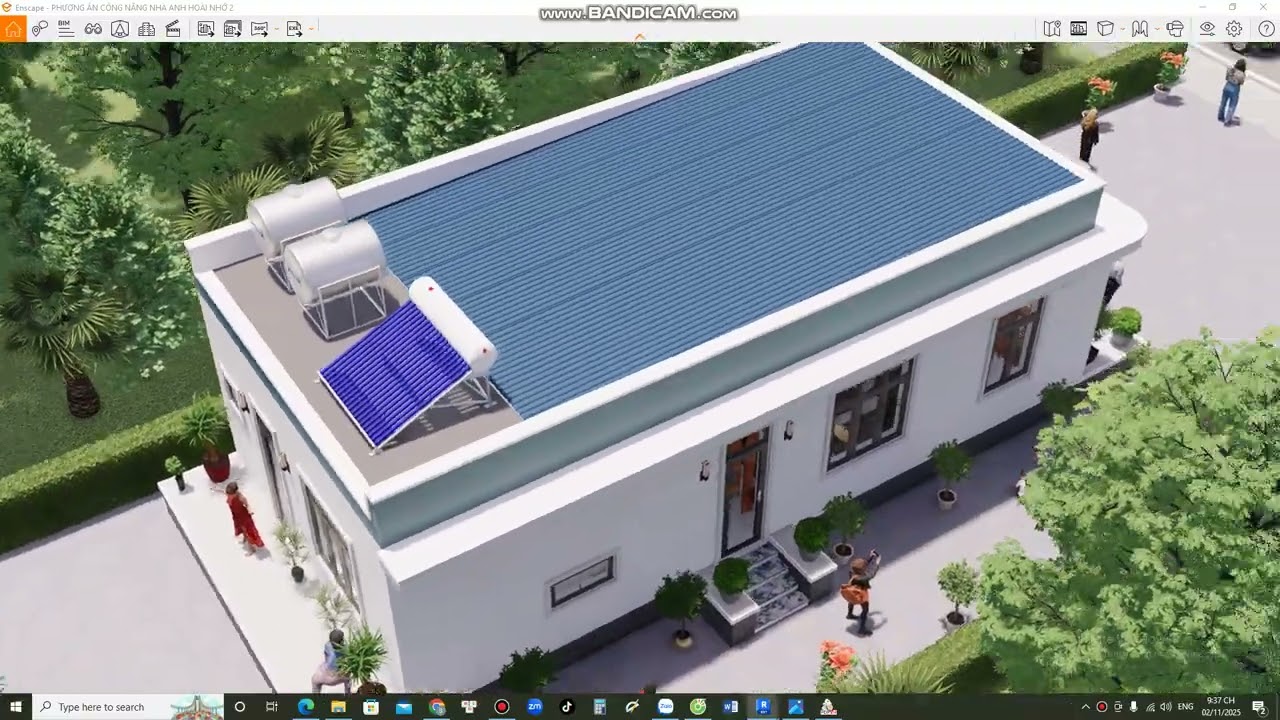The image size is (1280, 720).
Task: Click the EXE standalone export icon
Action: pos(294,29)
